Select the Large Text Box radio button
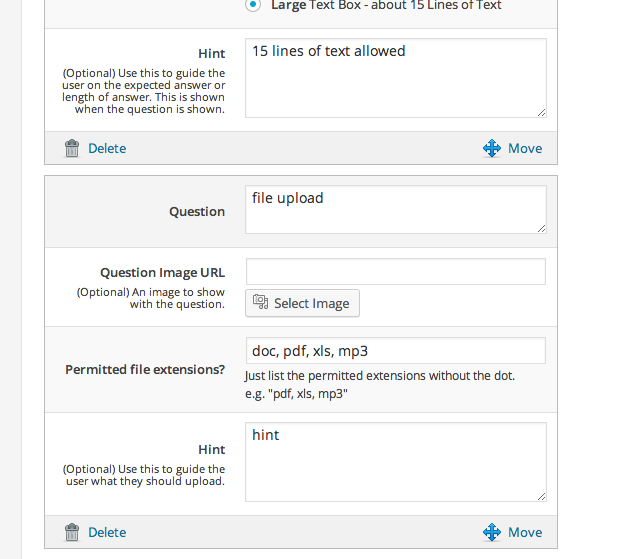The image size is (622, 559). click(252, 6)
